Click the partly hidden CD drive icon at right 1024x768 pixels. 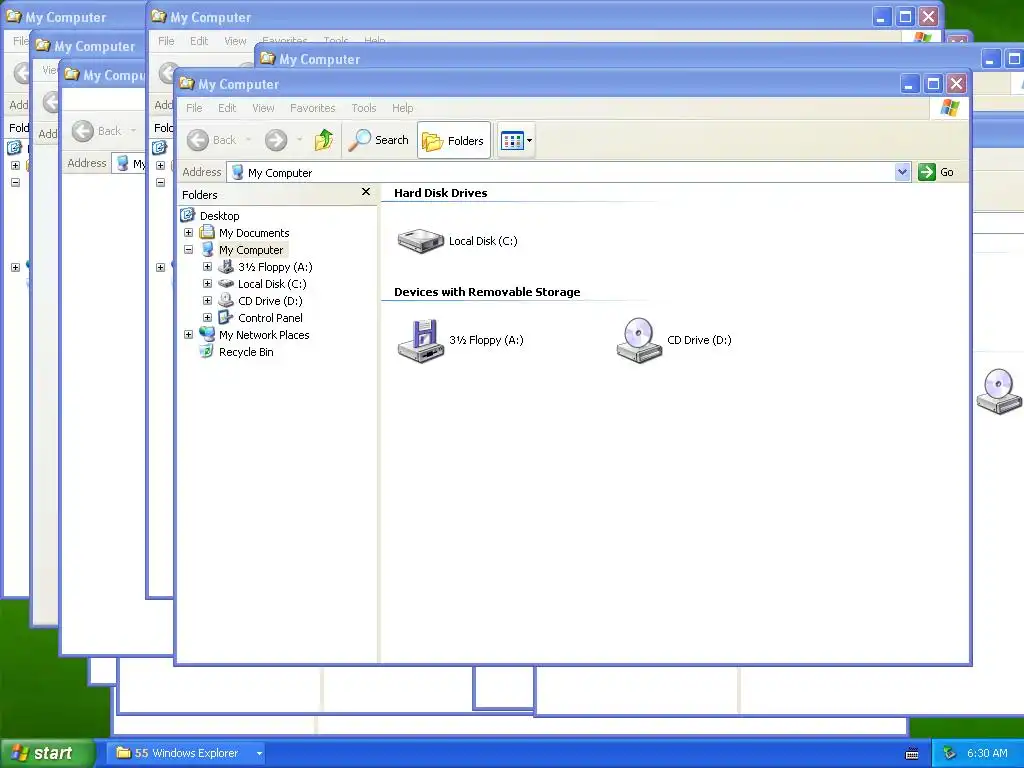pos(999,391)
